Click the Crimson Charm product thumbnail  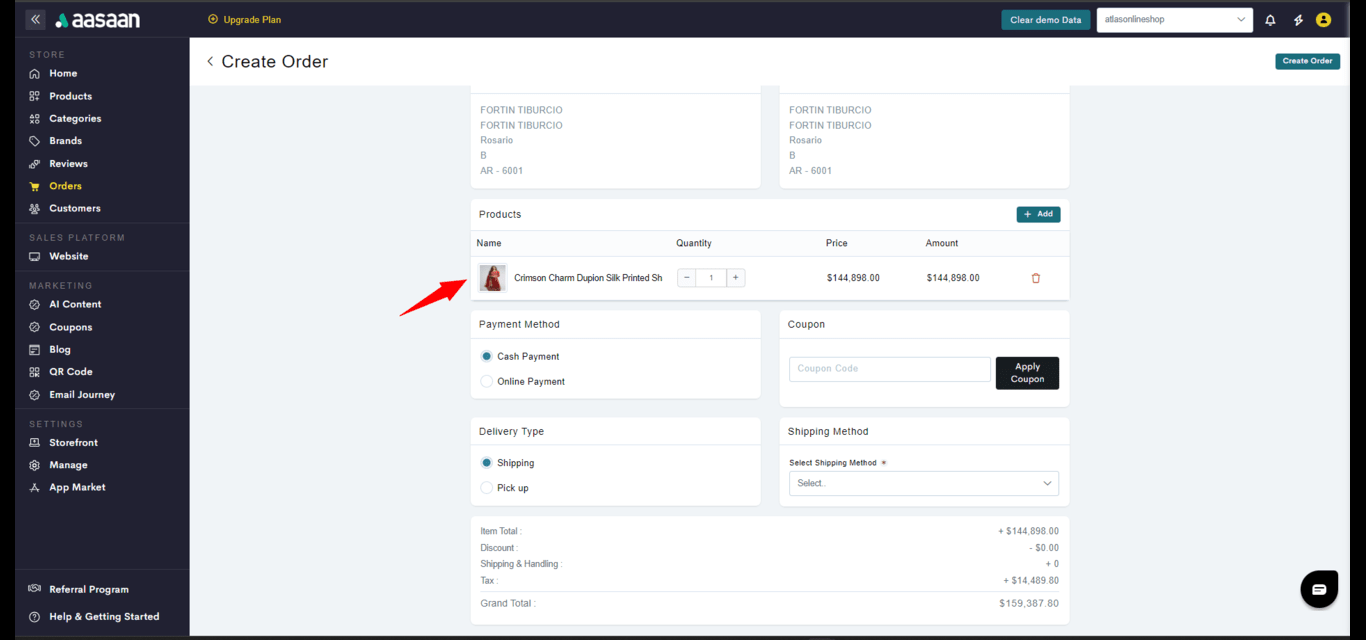[492, 278]
